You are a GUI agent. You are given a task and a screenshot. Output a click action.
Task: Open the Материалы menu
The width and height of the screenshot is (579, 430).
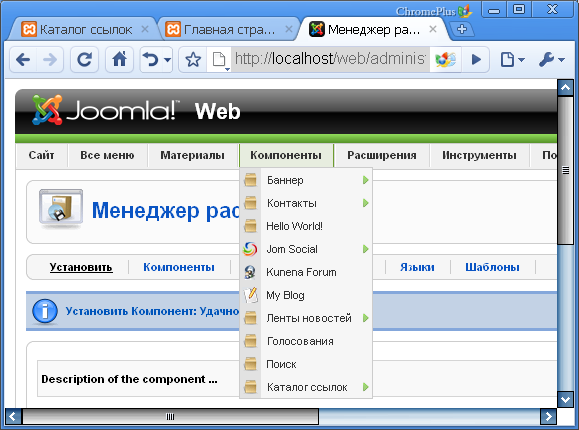tap(192, 155)
